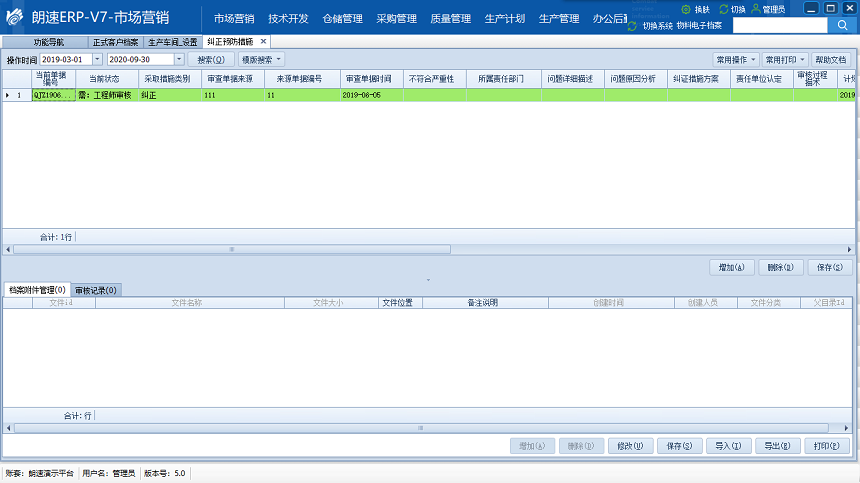Open the end date dropdown 2020-09-30
Viewport: 860px width, 483px height.
[179, 60]
